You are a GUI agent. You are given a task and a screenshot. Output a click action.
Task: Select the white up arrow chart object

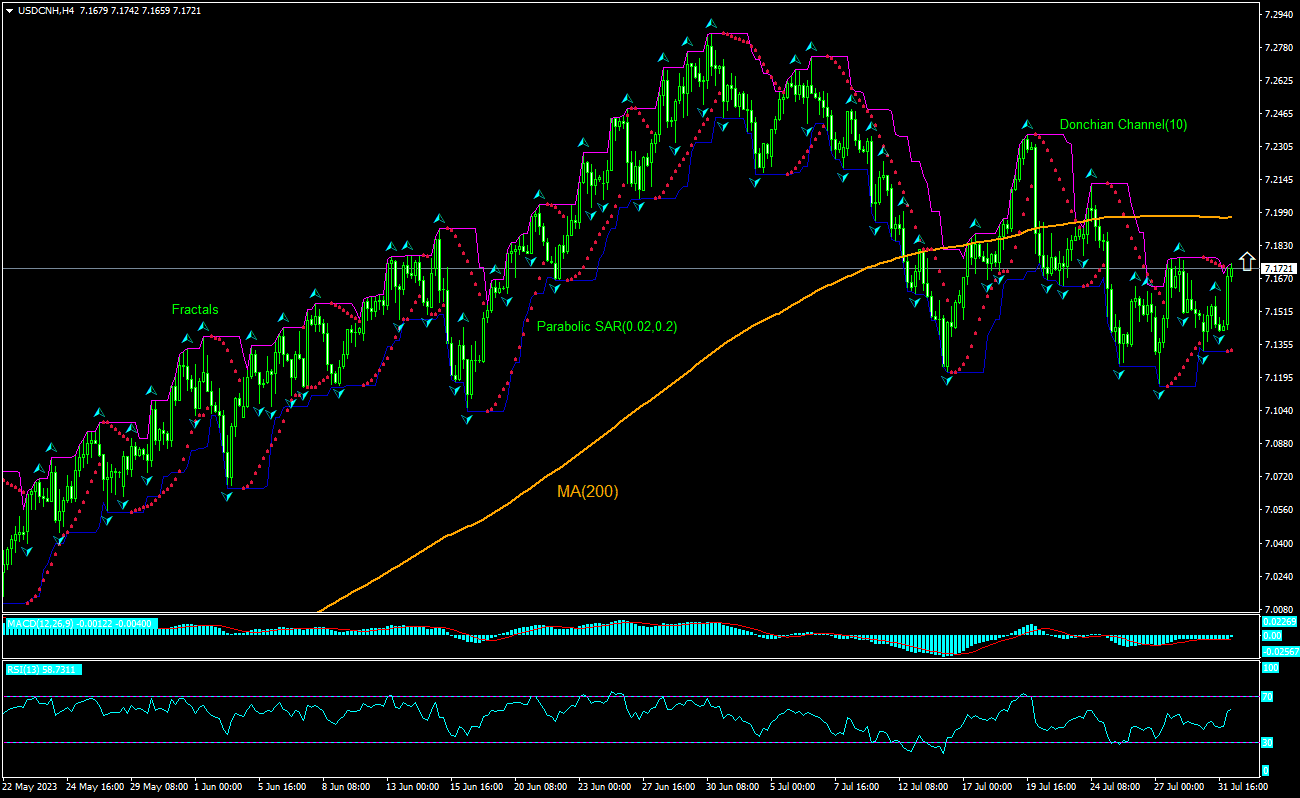coord(1246,260)
